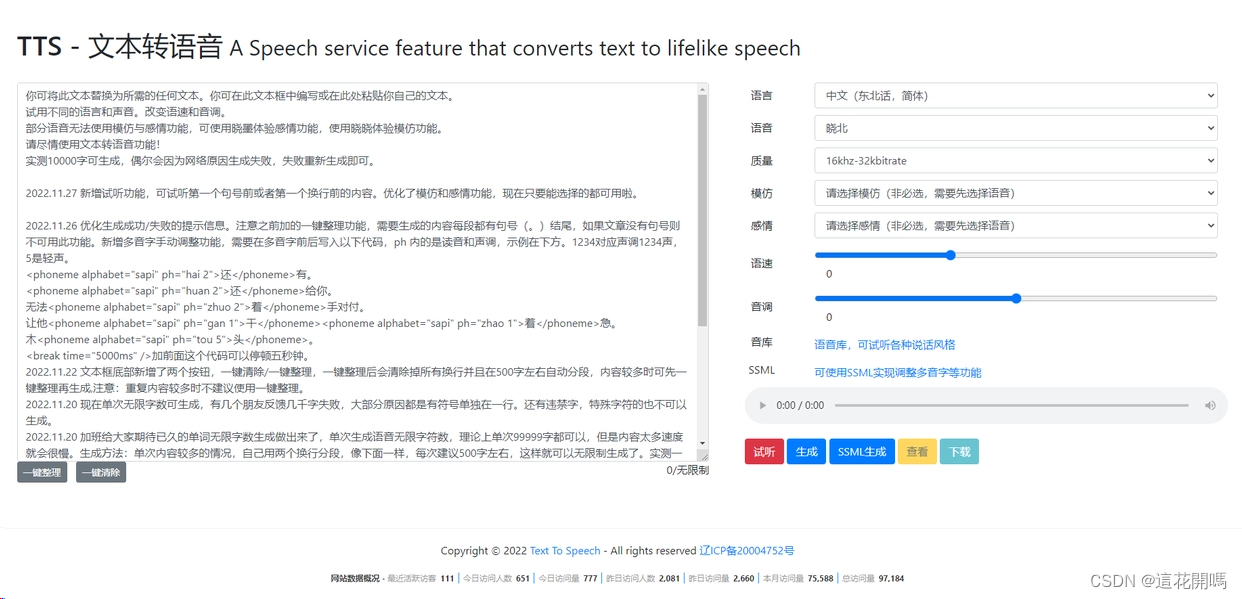Click the 下载 download button
The width and height of the screenshot is (1242, 599).
[x=959, y=451]
